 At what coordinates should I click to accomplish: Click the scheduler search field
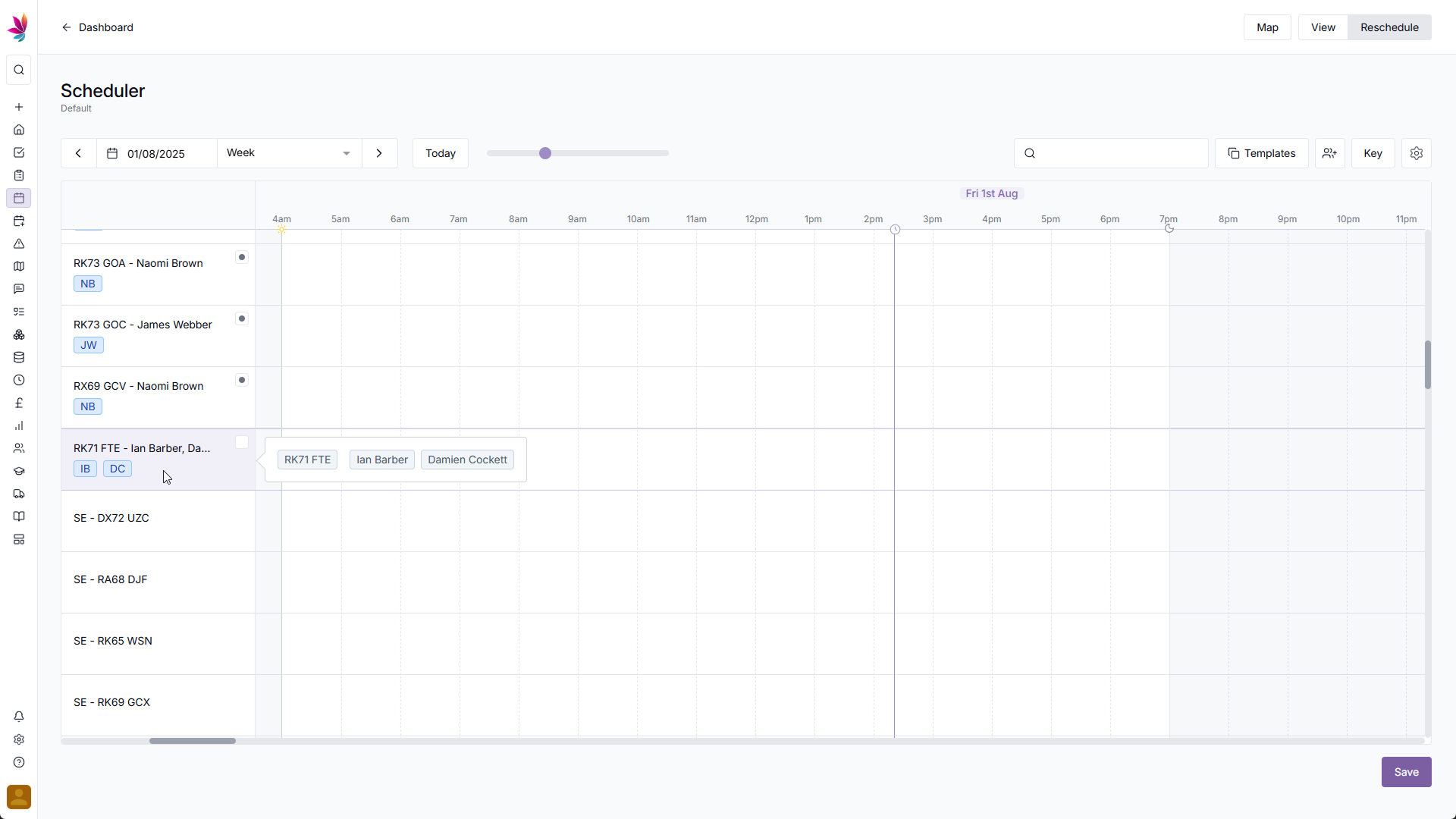point(1111,153)
